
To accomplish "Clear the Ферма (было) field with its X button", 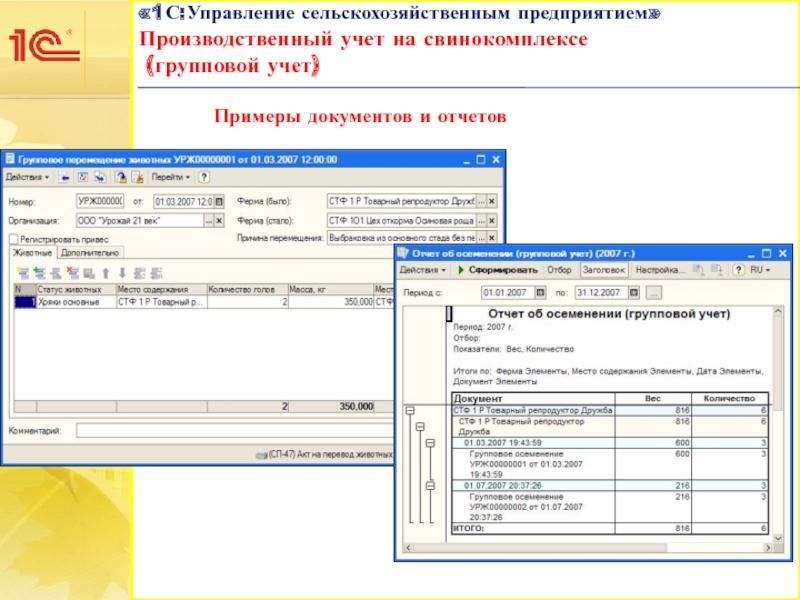I will (x=492, y=202).
